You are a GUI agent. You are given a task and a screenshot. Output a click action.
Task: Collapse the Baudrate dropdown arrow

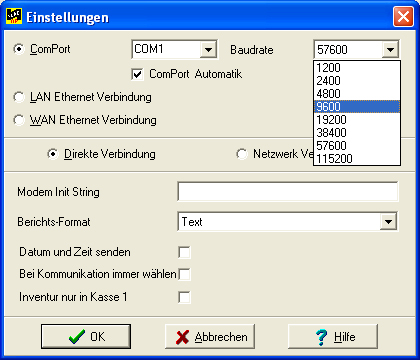point(390,50)
